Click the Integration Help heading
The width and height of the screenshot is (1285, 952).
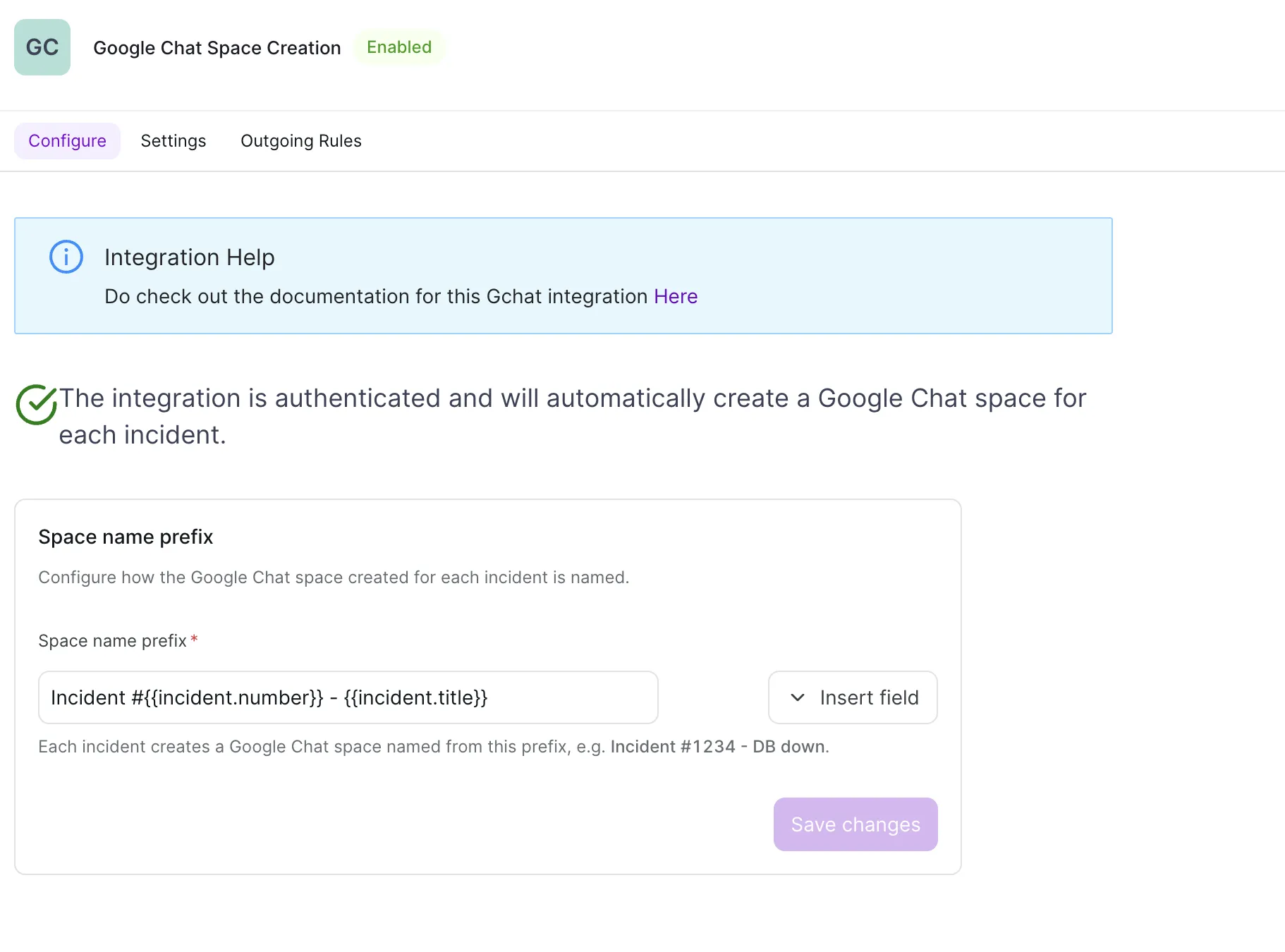click(x=190, y=257)
